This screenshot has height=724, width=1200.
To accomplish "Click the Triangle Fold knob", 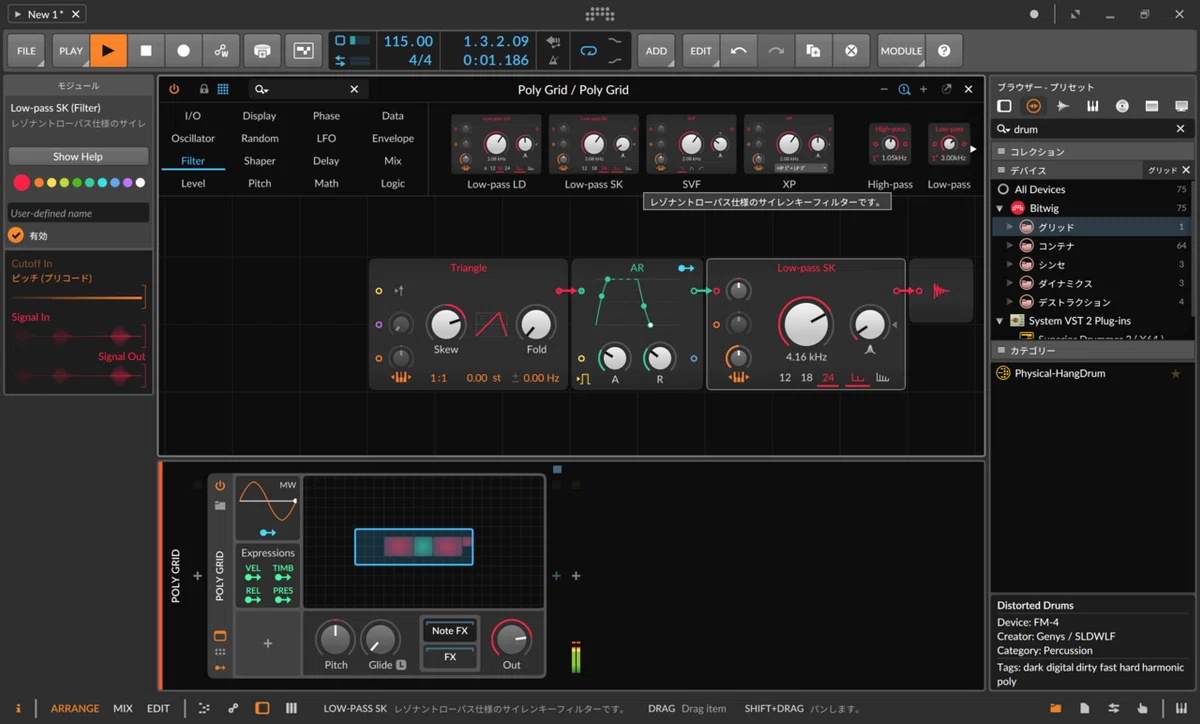I will [537, 324].
